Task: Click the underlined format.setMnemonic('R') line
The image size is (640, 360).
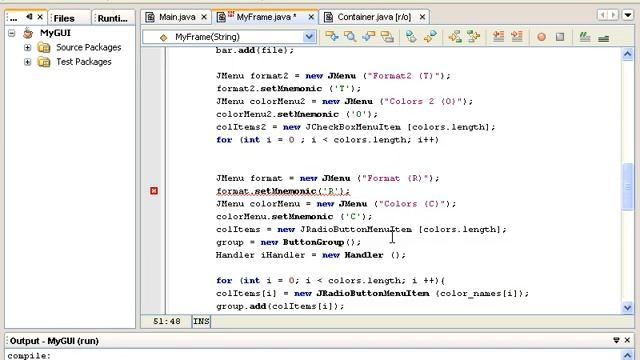Action: tap(283, 191)
